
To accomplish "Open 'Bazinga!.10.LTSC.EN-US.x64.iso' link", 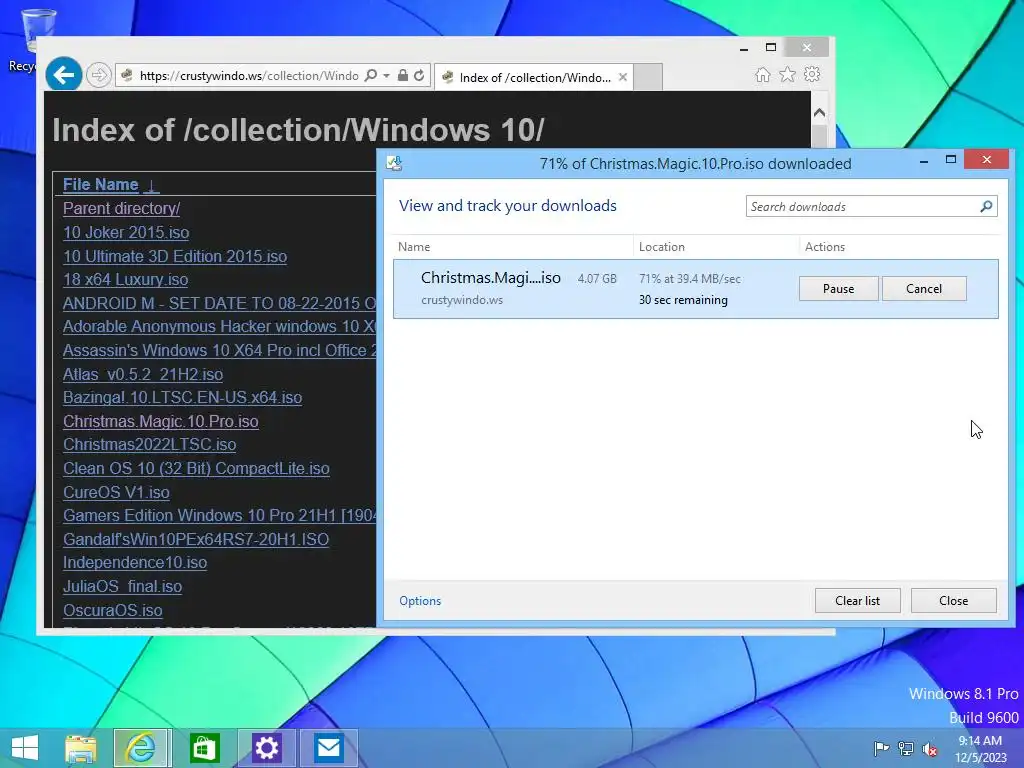I will tap(182, 398).
